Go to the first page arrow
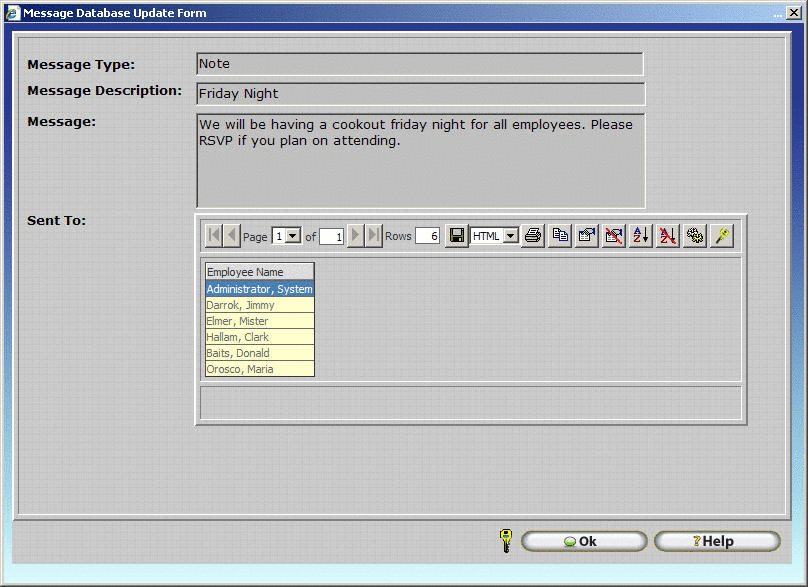Image resolution: width=808 pixels, height=587 pixels. point(214,236)
